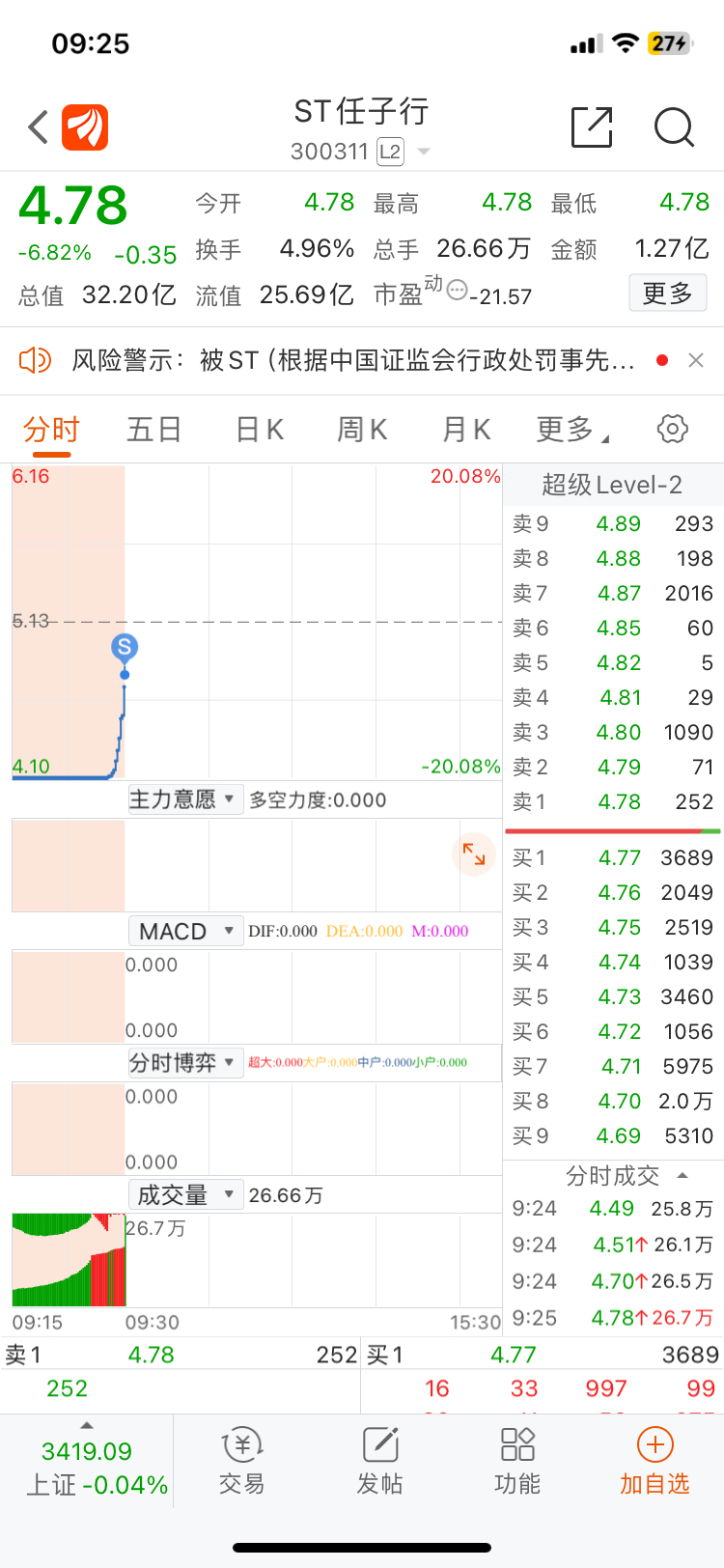Tap the 总值 32.20亿 value
The height and width of the screenshot is (1568, 724).
[x=97, y=294]
